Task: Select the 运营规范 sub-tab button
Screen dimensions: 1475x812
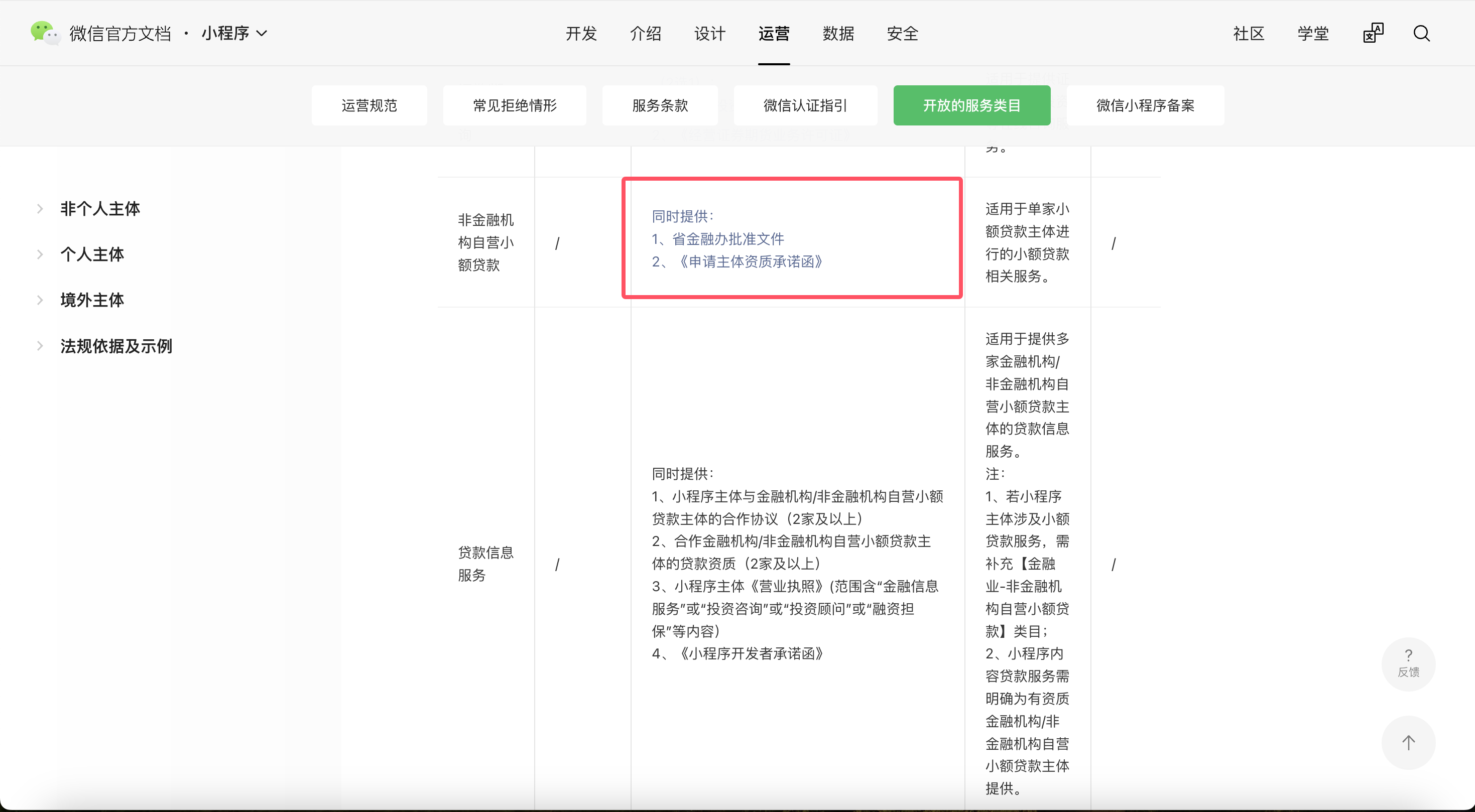Action: tap(370, 105)
